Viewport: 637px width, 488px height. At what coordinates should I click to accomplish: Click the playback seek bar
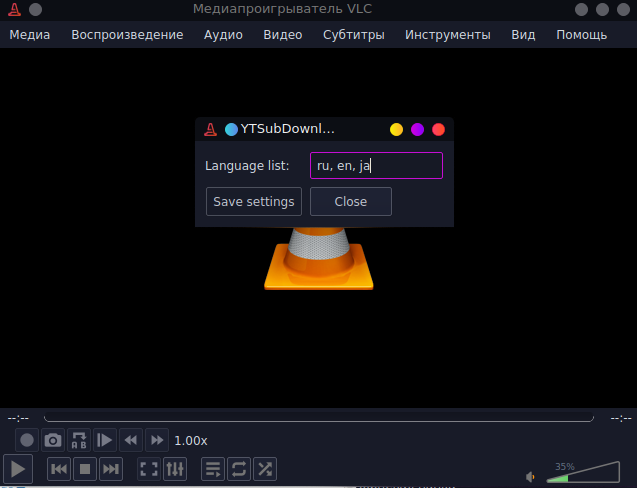(319, 417)
